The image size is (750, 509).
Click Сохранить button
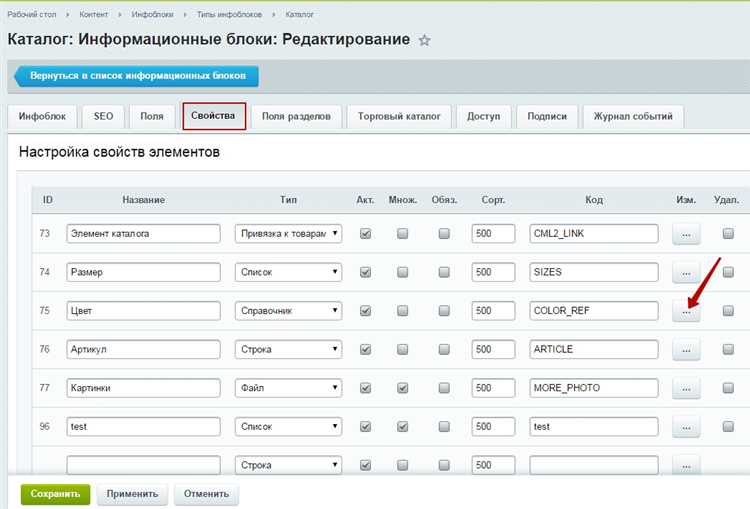point(55,494)
